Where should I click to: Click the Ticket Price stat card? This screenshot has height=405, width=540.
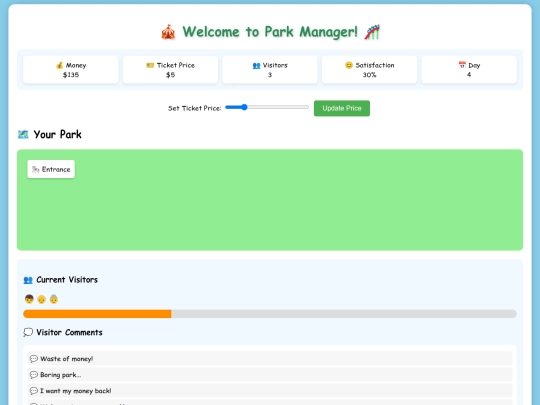[x=170, y=70]
